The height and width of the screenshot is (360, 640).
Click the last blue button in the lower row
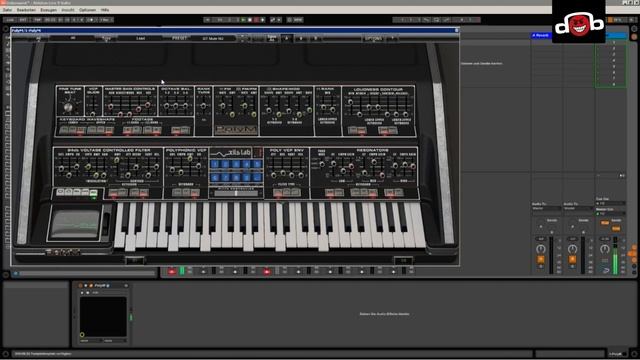click(257, 177)
